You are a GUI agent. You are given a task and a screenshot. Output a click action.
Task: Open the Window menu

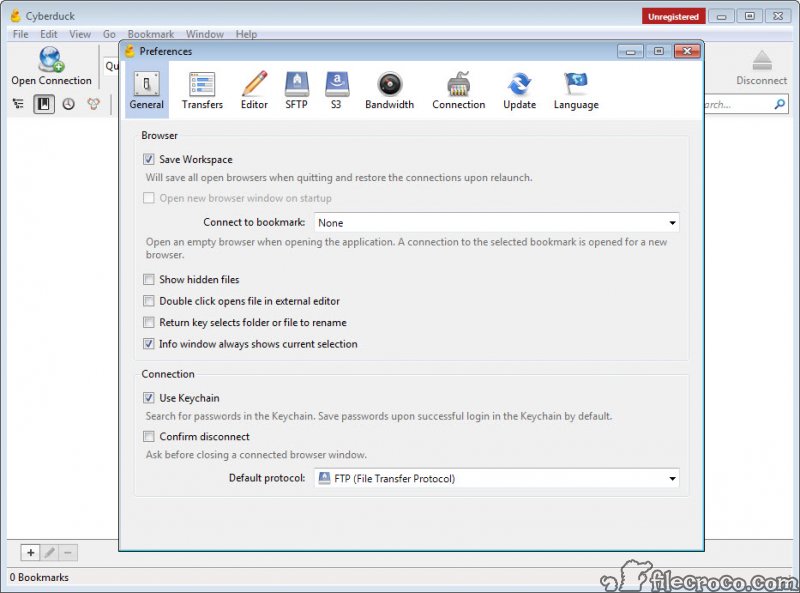pos(205,34)
